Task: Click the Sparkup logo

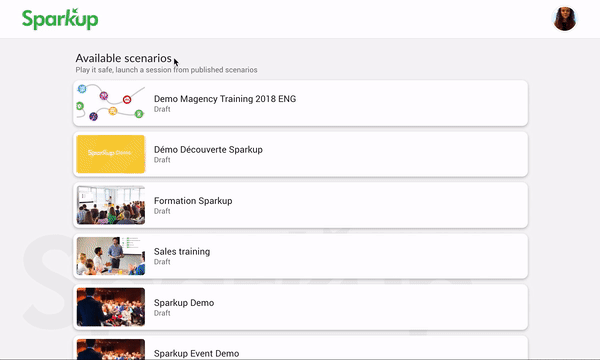Action: click(60, 19)
